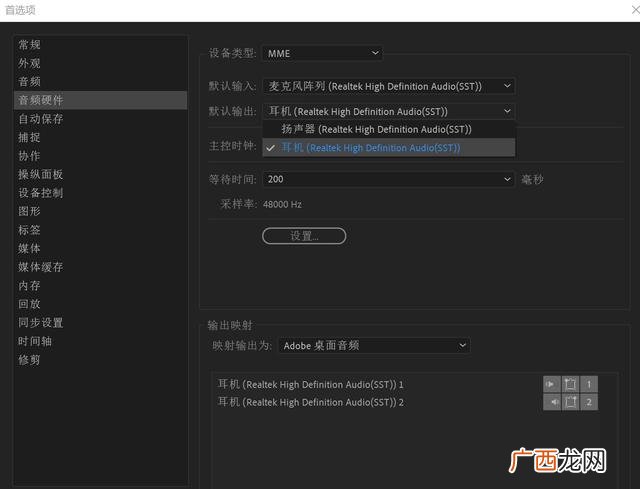Open the 媒体缓存 preferences category
The image size is (640, 489).
100,267
